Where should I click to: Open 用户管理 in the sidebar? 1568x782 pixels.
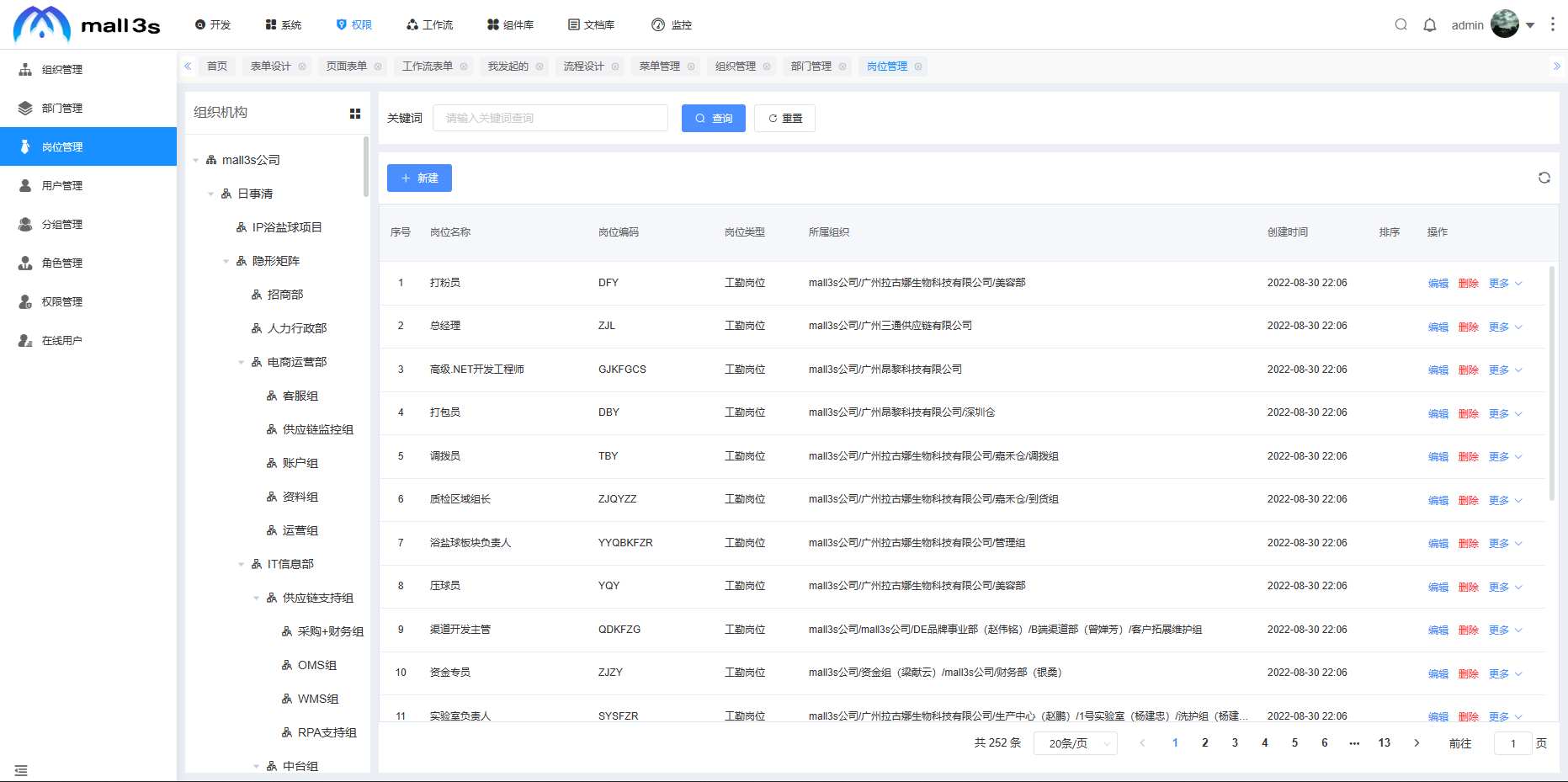coord(88,185)
